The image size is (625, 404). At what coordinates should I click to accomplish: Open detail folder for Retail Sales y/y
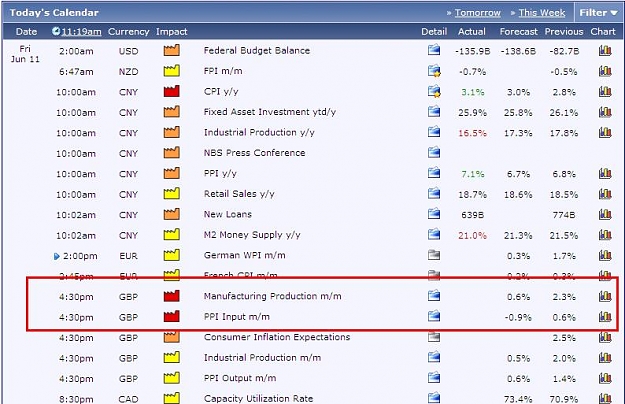tap(434, 194)
